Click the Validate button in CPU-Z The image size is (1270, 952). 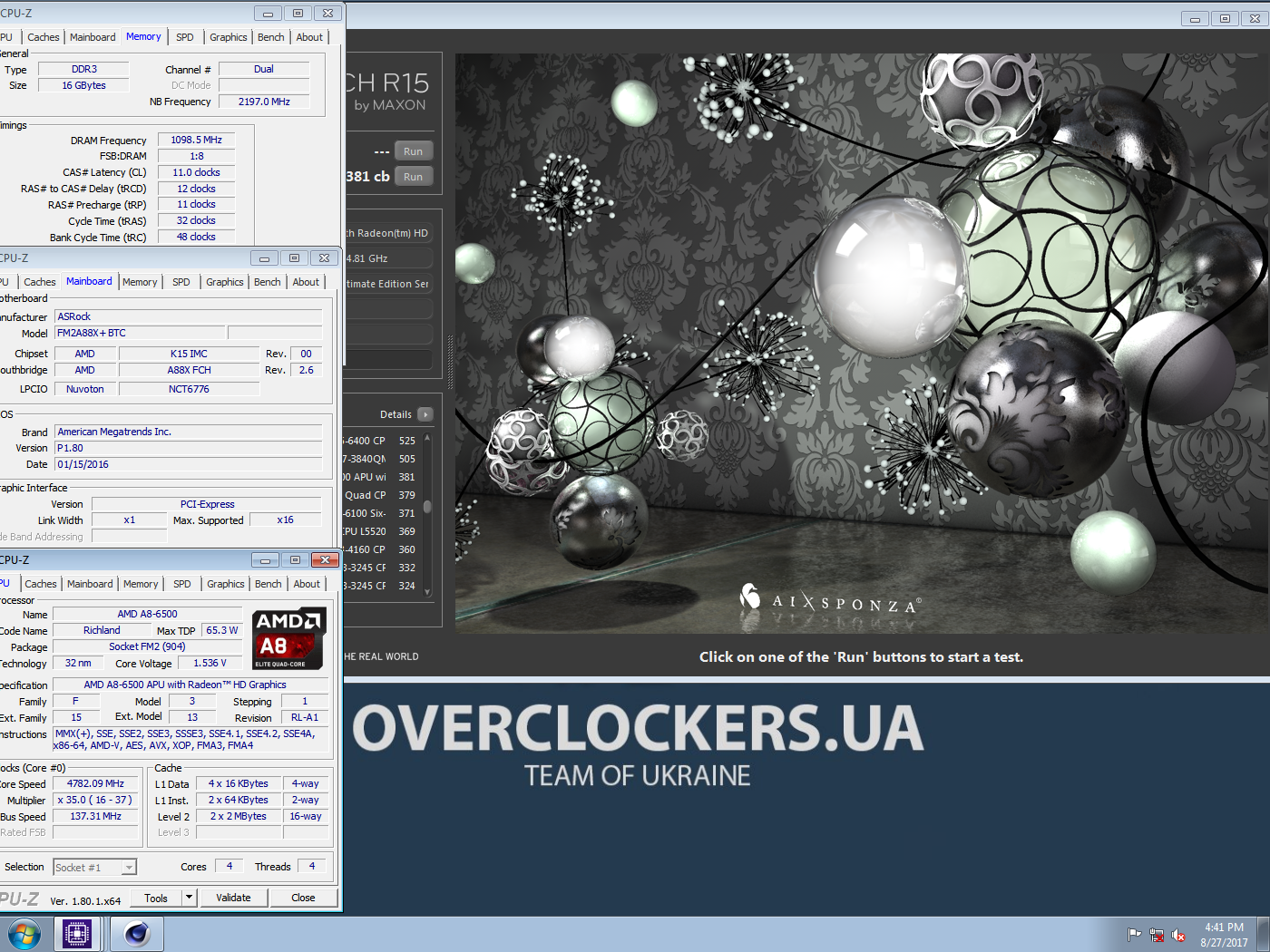[x=233, y=898]
